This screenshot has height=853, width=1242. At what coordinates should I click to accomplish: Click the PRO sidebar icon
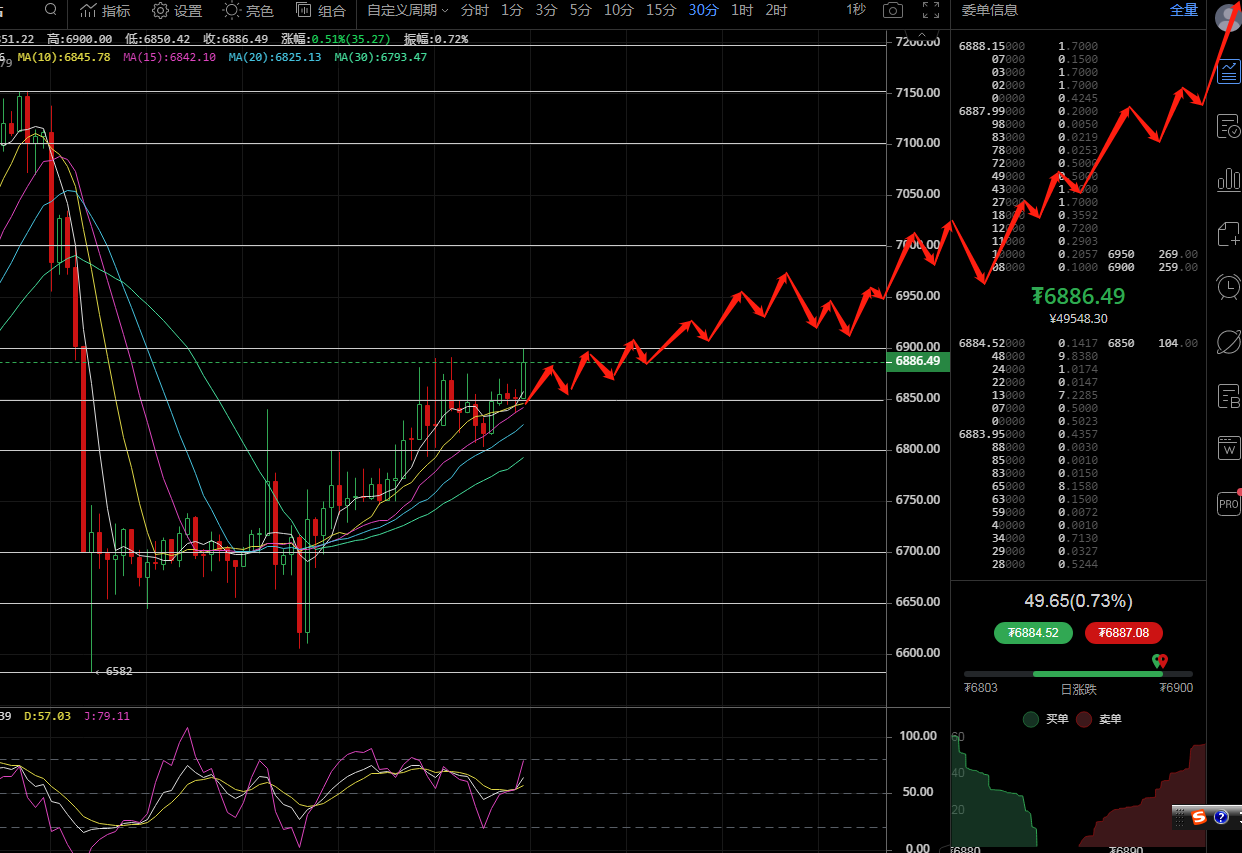tap(1228, 504)
